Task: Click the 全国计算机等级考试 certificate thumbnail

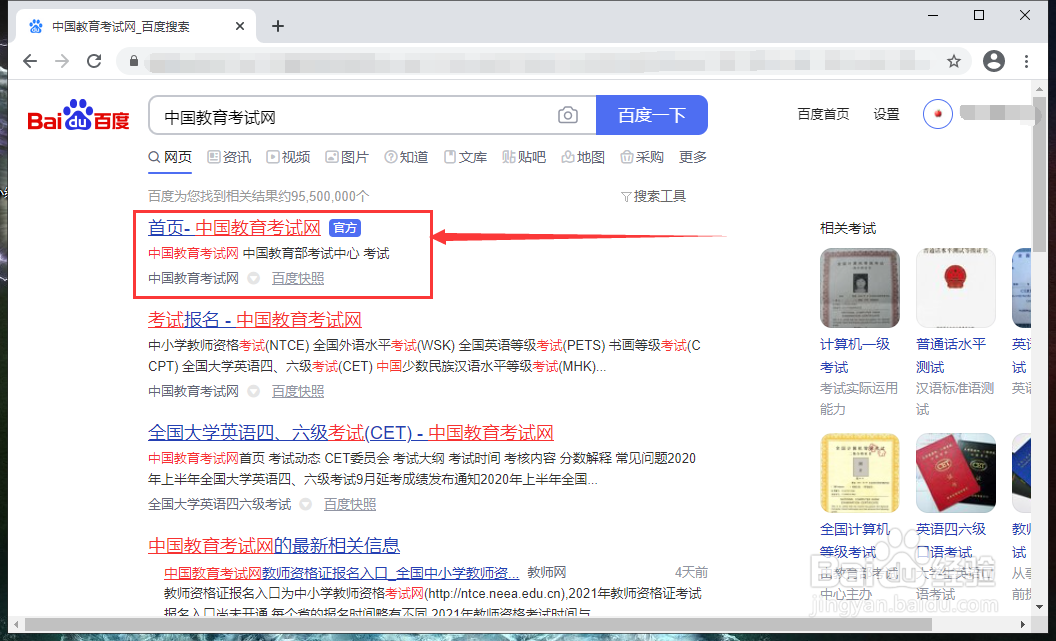Action: pyautogui.click(x=860, y=473)
